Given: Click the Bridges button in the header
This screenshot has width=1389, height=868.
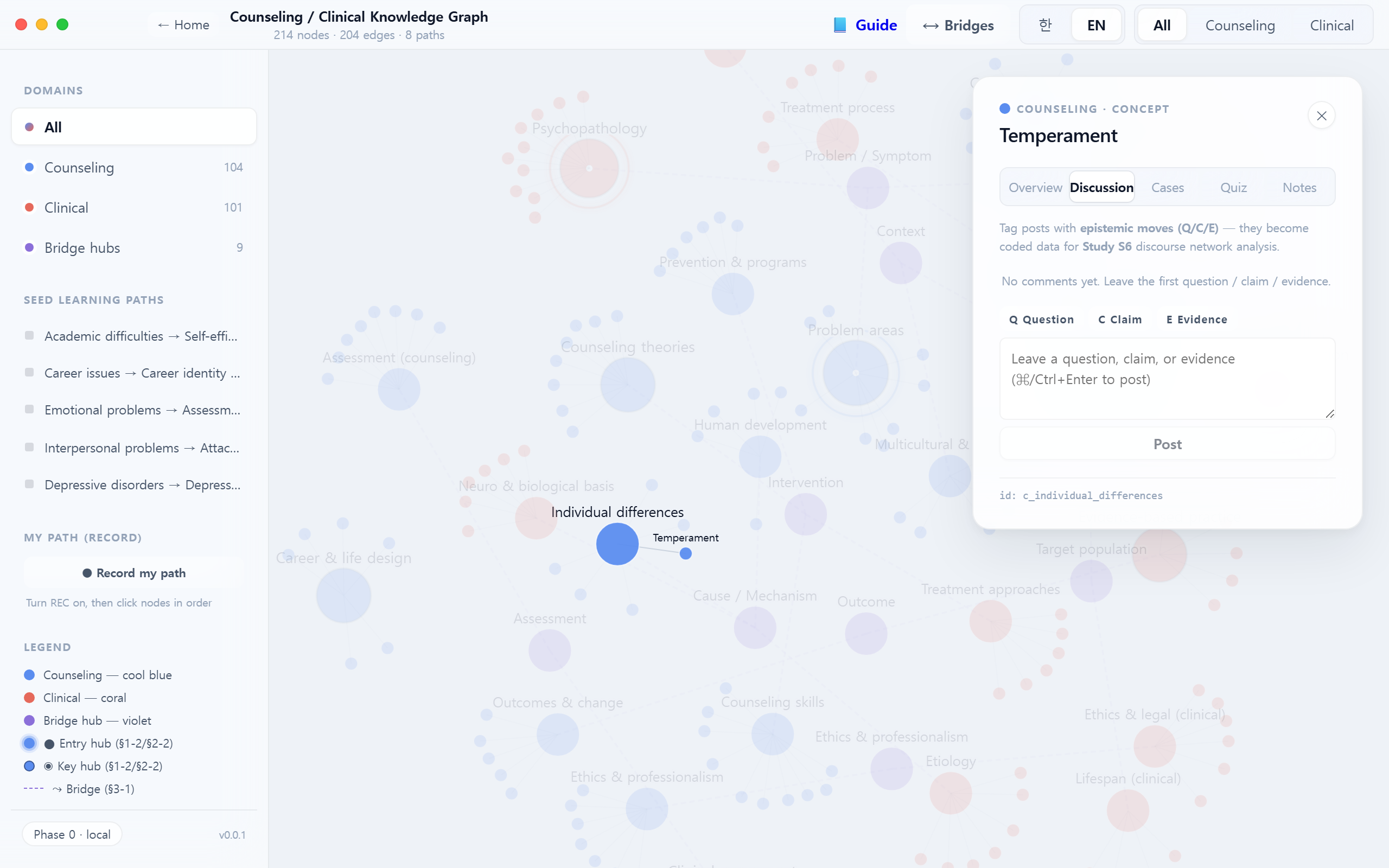Looking at the screenshot, I should tap(958, 25).
